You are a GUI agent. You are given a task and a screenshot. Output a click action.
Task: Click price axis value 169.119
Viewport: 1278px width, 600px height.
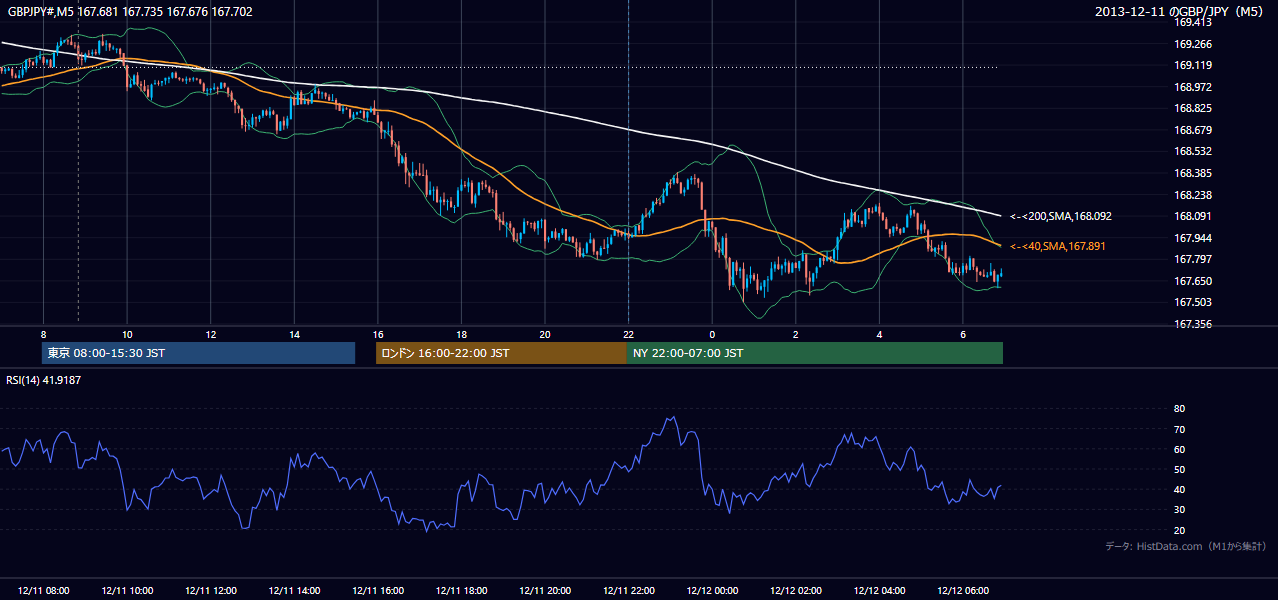pyautogui.click(x=1192, y=65)
